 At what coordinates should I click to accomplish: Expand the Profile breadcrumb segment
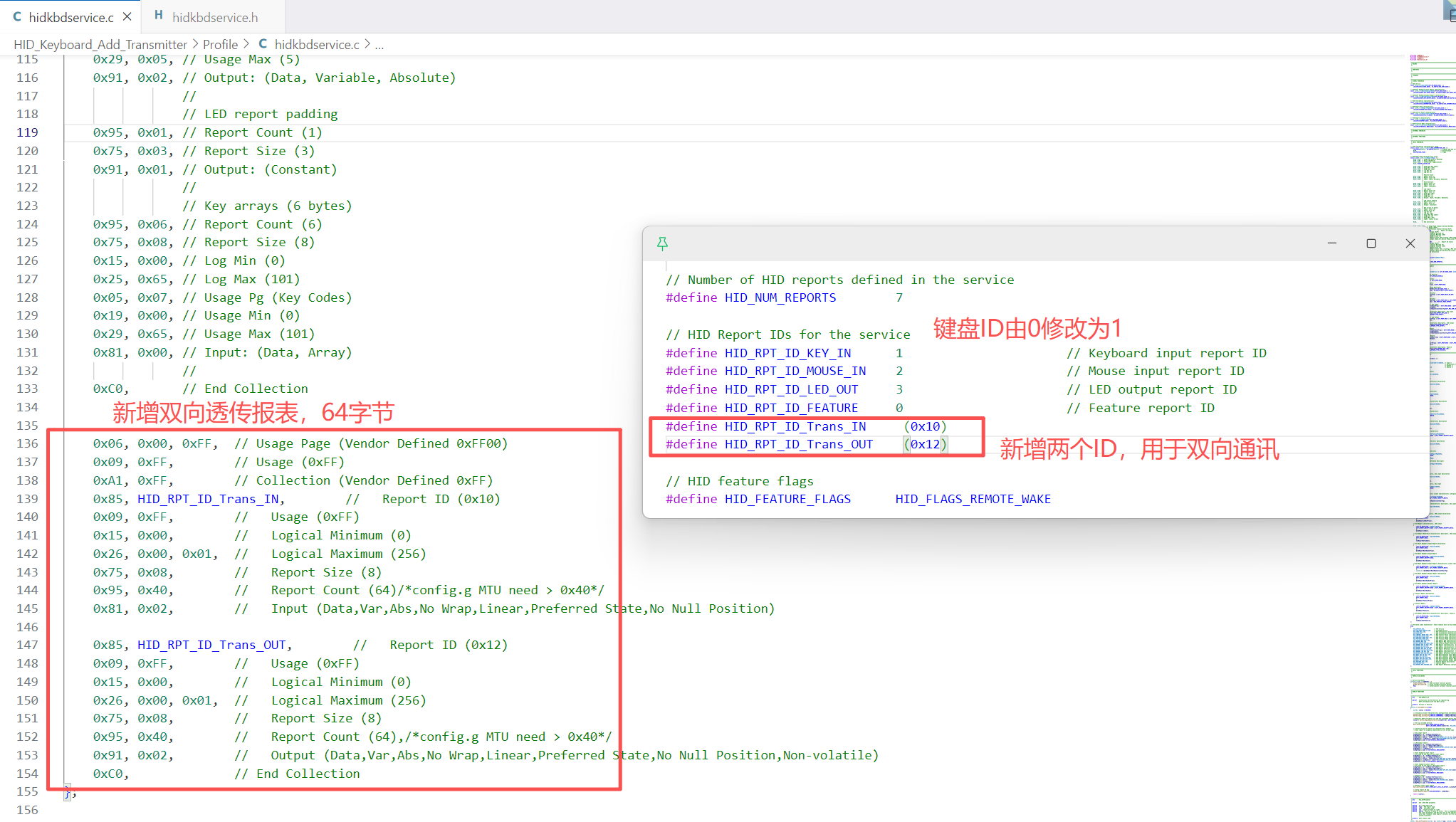220,44
